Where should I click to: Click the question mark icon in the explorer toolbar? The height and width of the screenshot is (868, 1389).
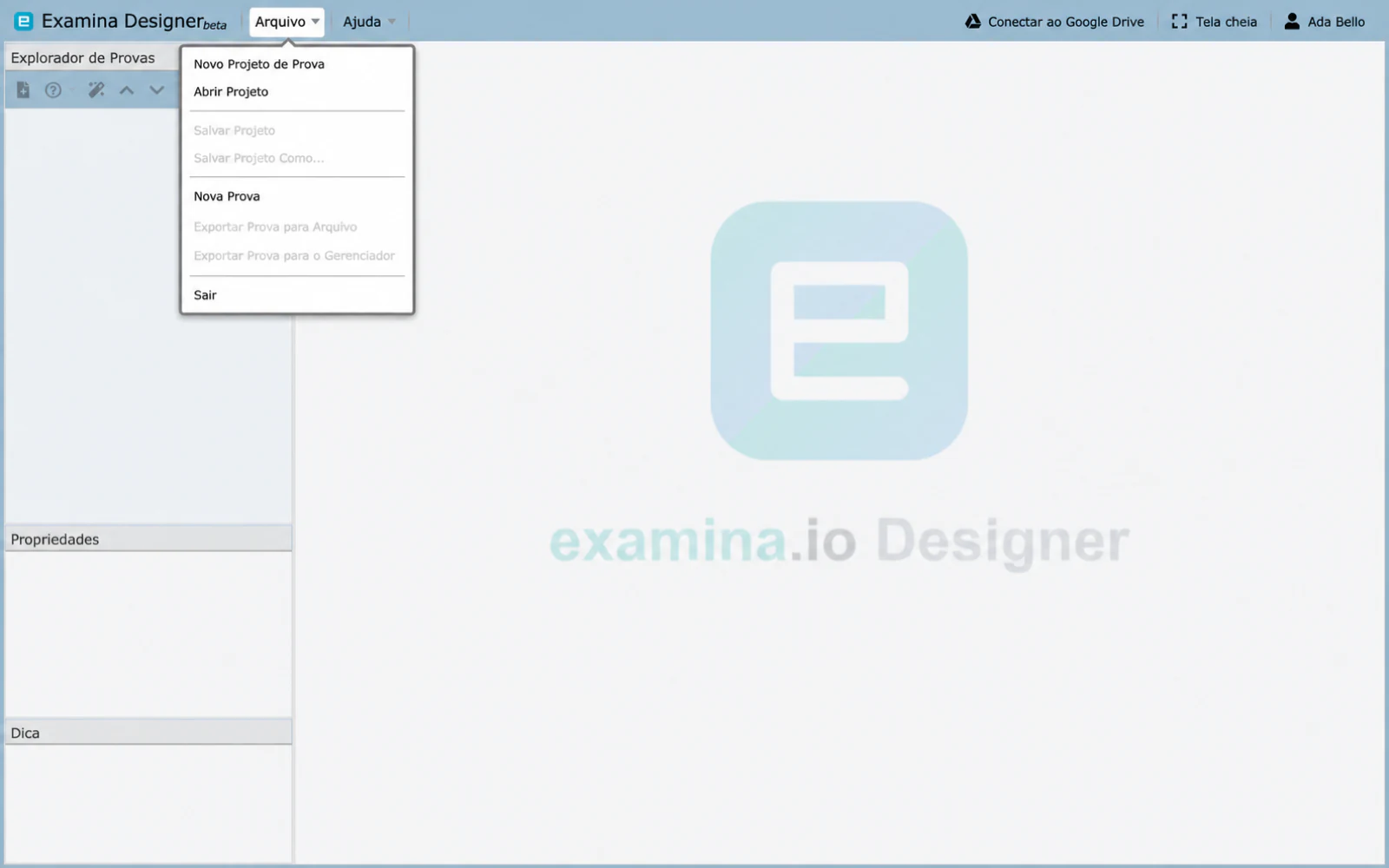click(53, 89)
